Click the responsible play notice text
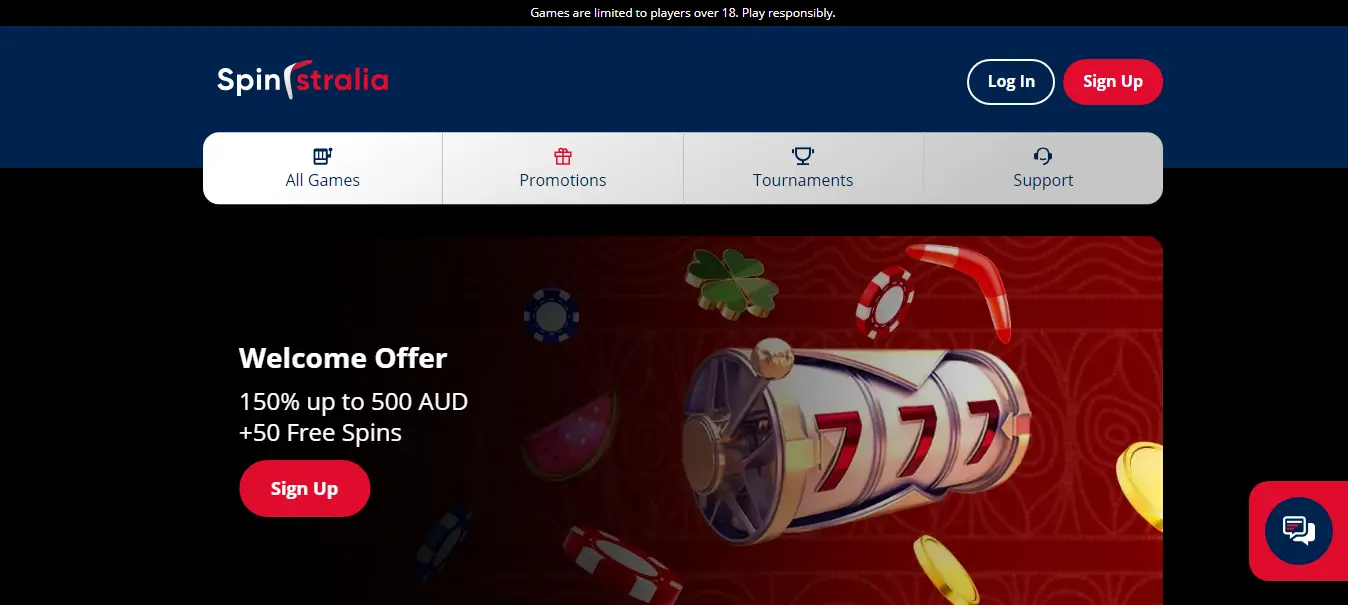Viewport: 1348px width, 605px height. pos(683,13)
